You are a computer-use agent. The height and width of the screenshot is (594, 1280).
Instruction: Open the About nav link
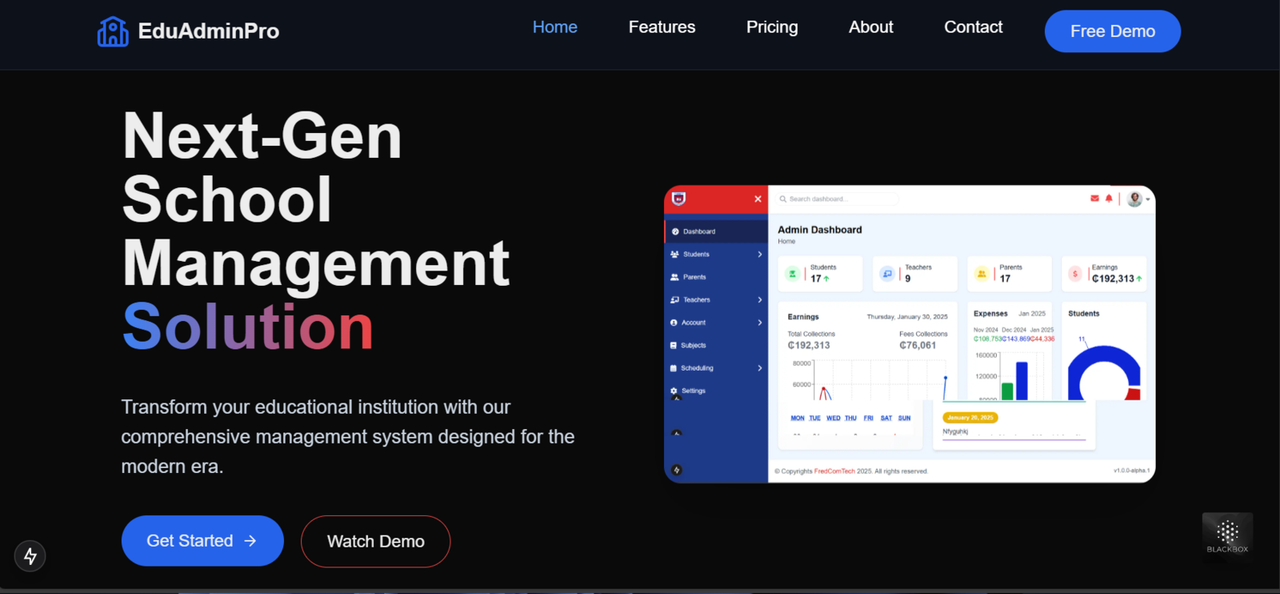pos(871,27)
